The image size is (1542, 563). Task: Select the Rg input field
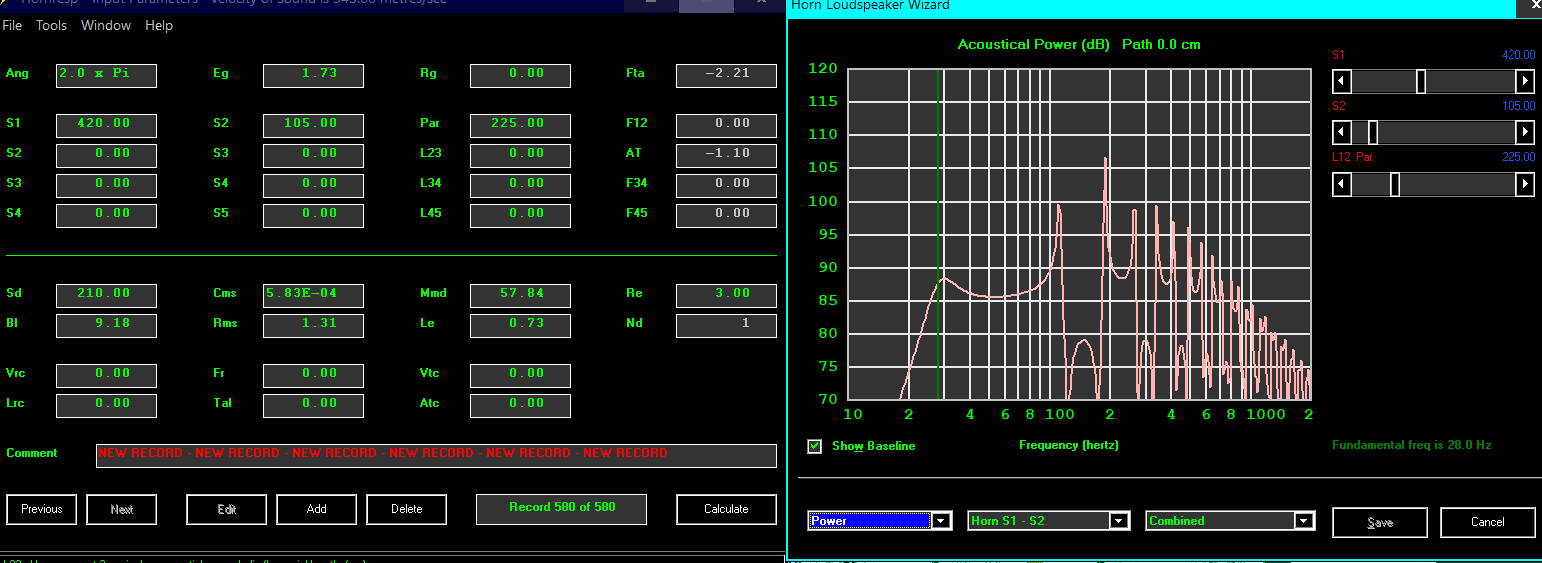(x=520, y=75)
